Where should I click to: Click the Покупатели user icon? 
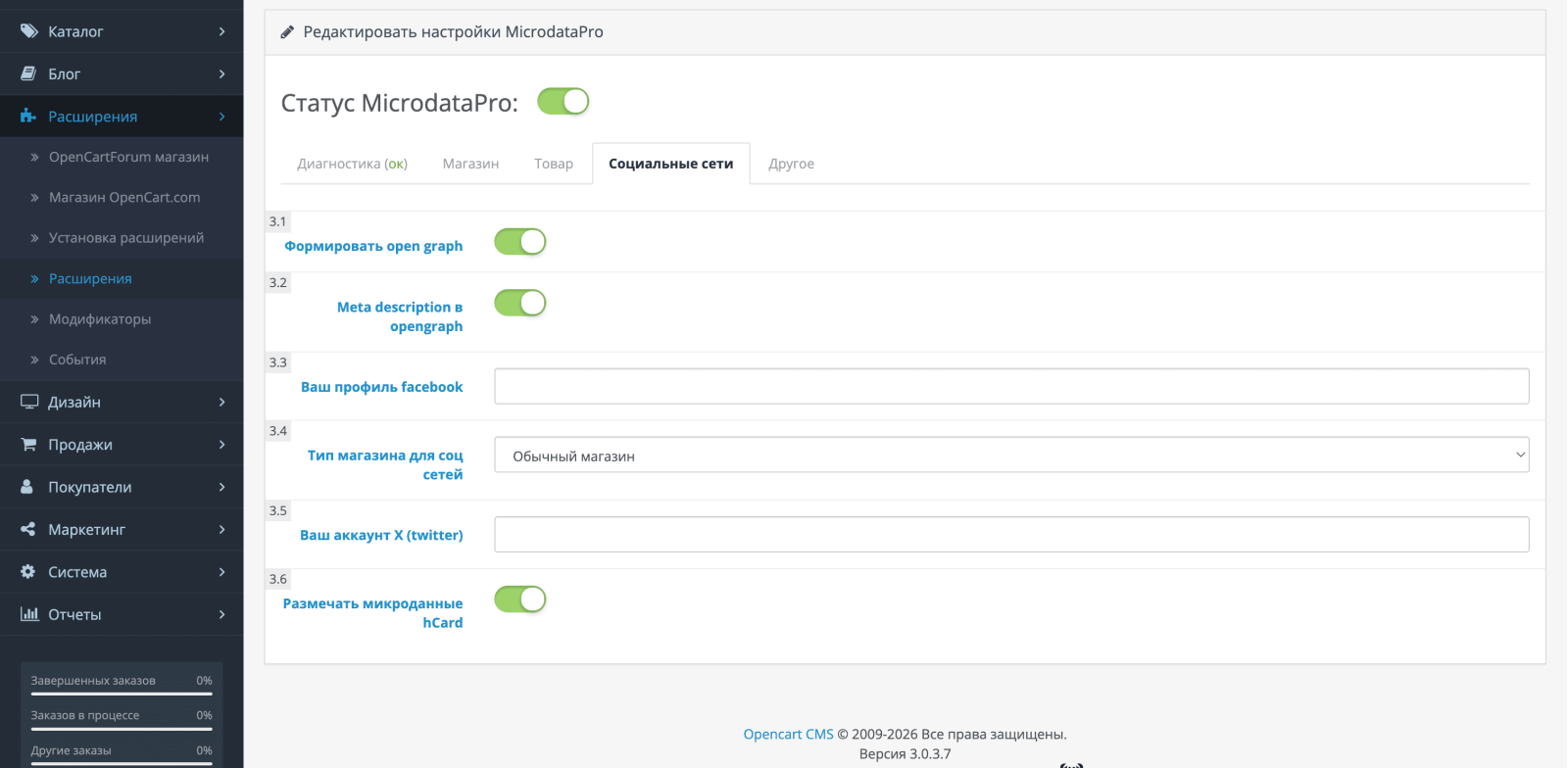coord(27,487)
